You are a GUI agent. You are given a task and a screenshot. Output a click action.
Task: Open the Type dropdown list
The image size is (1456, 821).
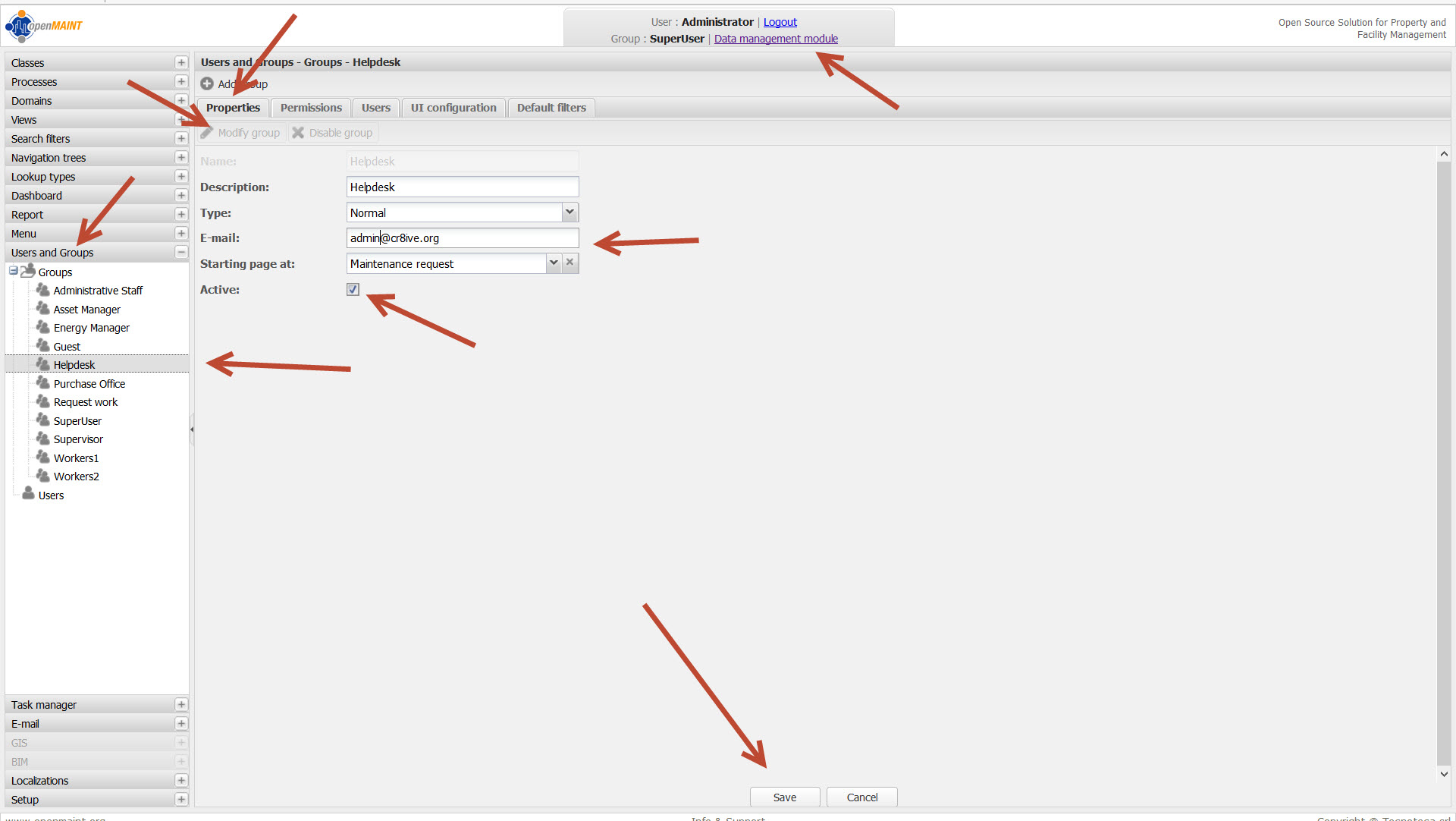[x=570, y=212]
